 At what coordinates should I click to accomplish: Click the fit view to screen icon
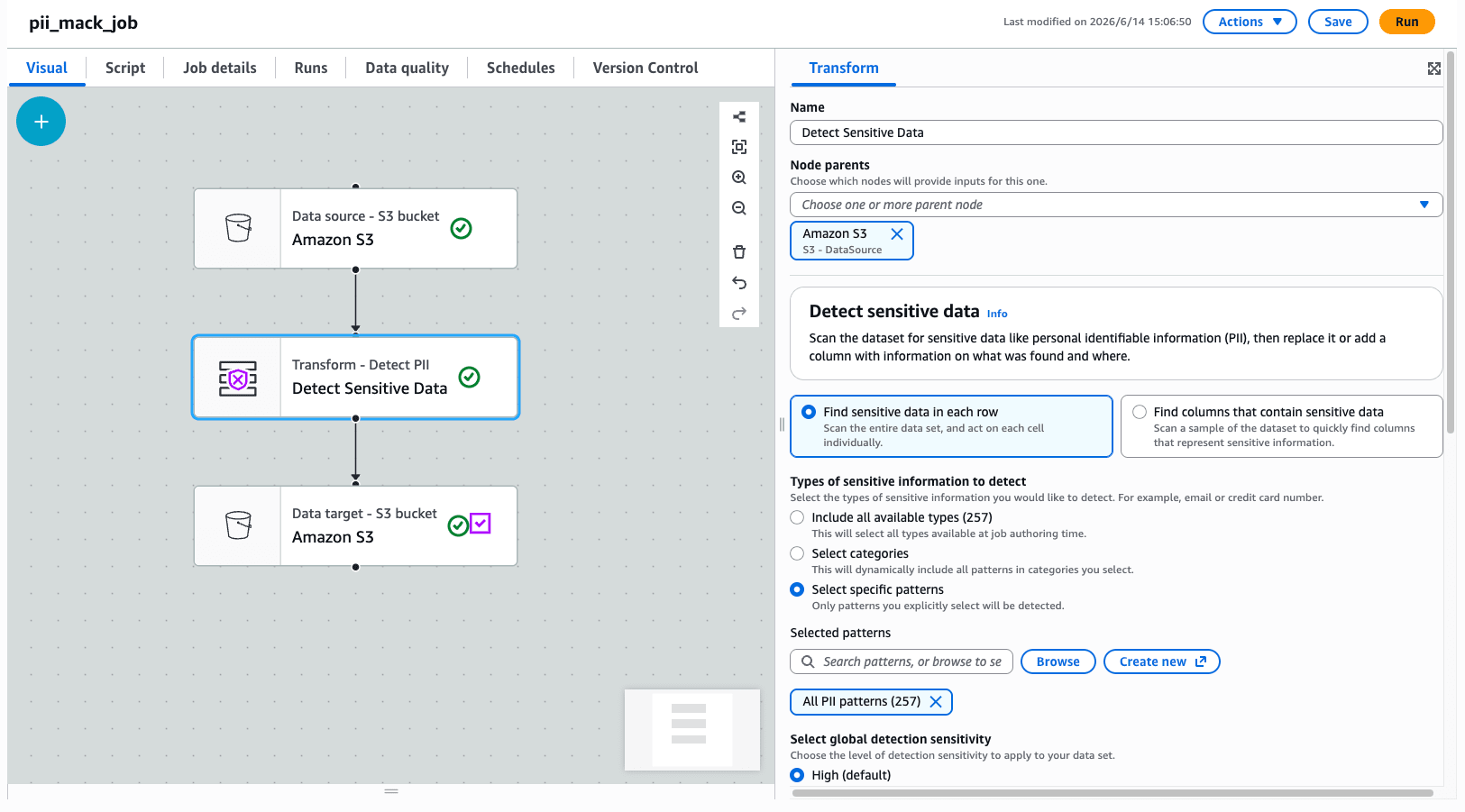(739, 147)
